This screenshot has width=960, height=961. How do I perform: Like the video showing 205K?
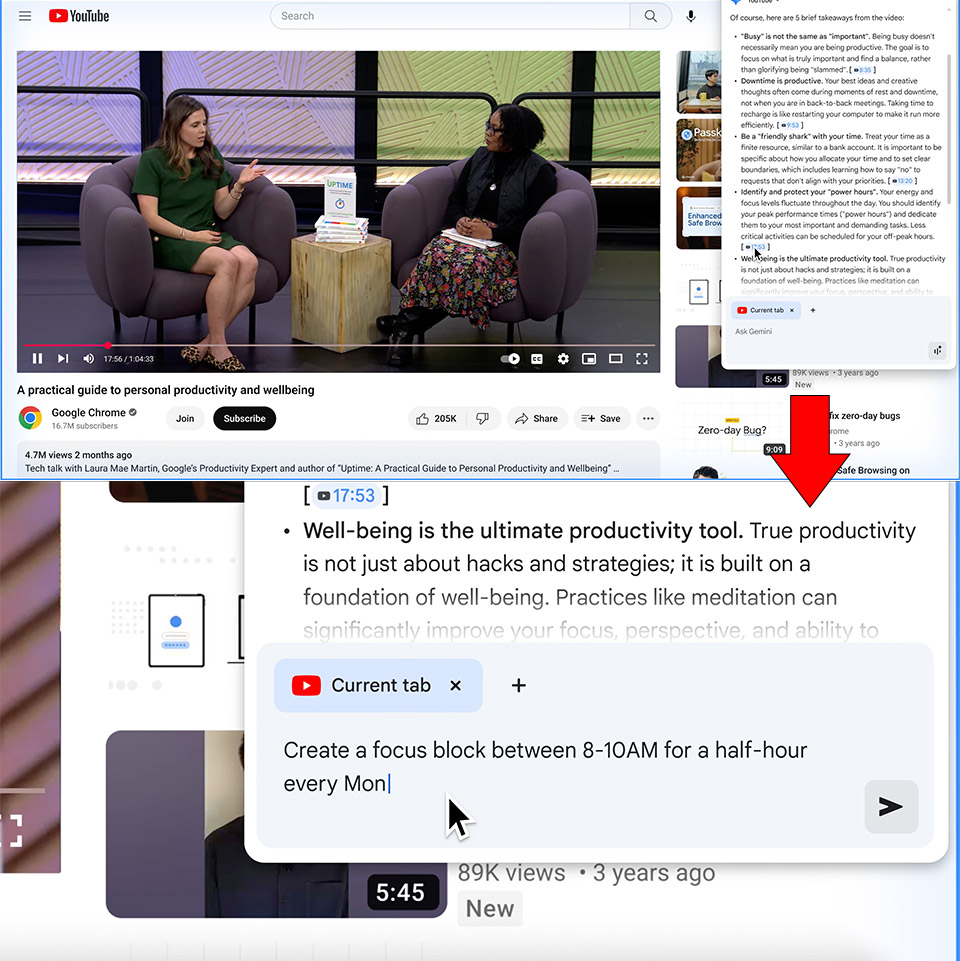pyautogui.click(x=436, y=419)
